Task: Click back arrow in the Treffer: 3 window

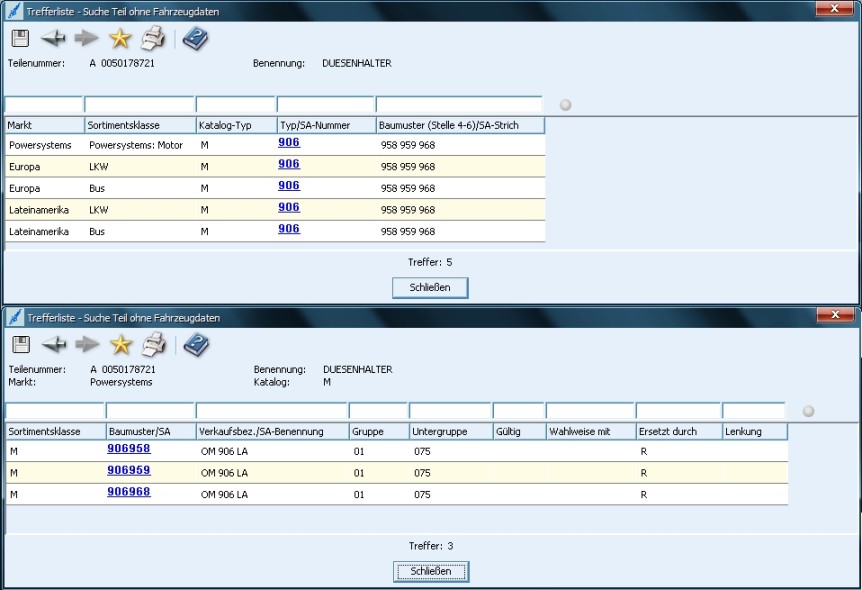Action: coord(54,345)
